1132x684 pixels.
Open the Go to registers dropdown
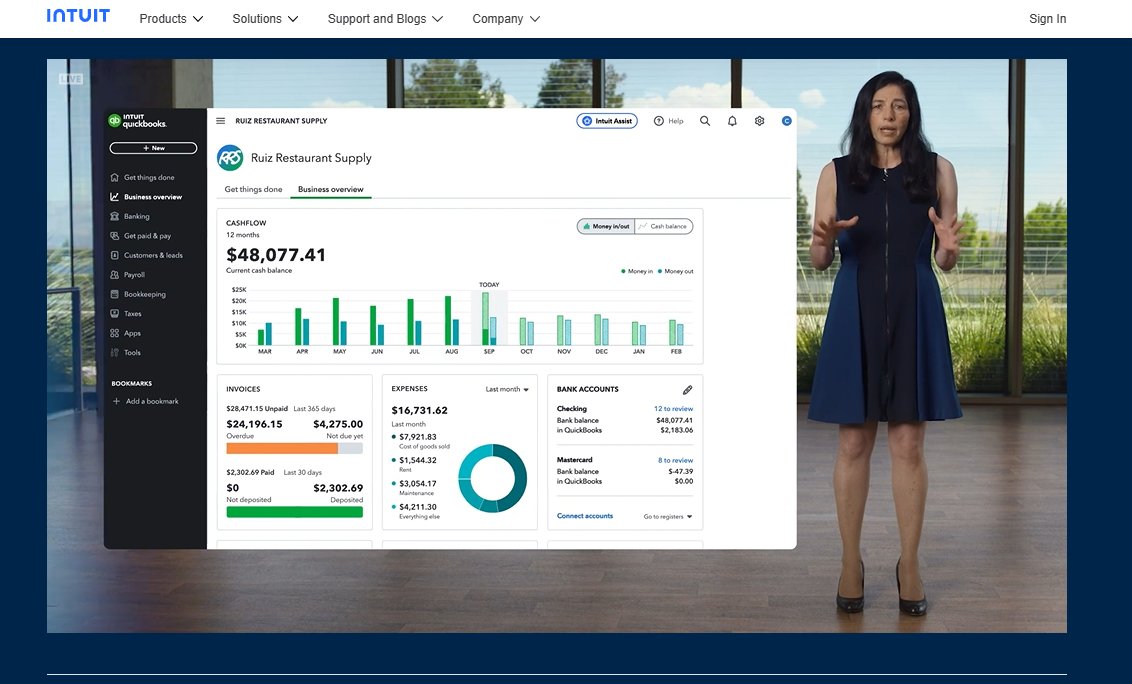pos(668,516)
